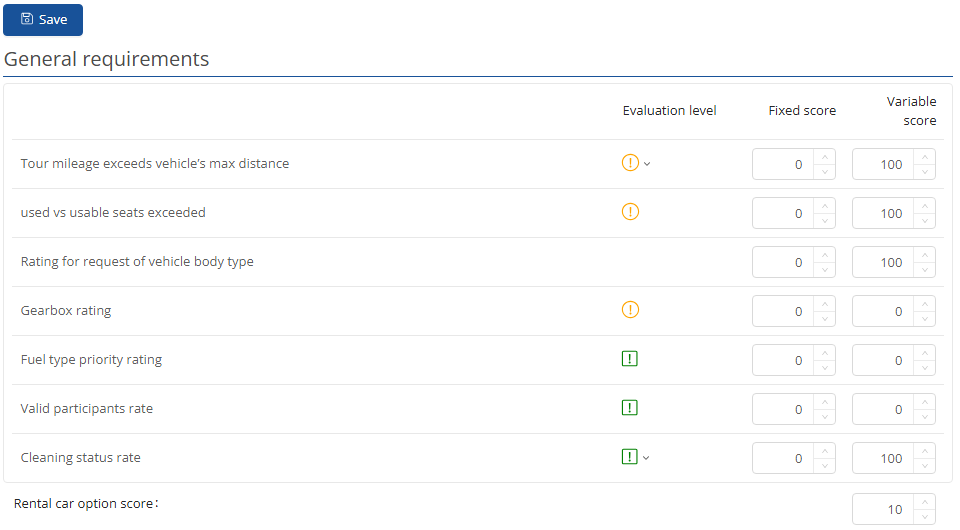Click the Gearbox rating warning icon
This screenshot has width=960, height=530.
tap(630, 310)
